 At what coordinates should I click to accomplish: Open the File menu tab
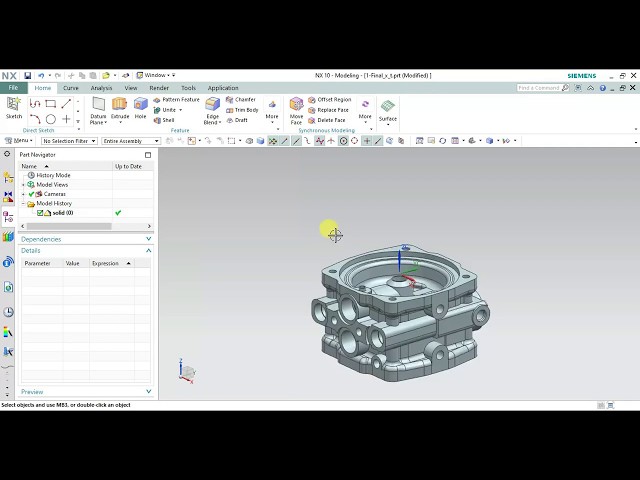tap(13, 88)
